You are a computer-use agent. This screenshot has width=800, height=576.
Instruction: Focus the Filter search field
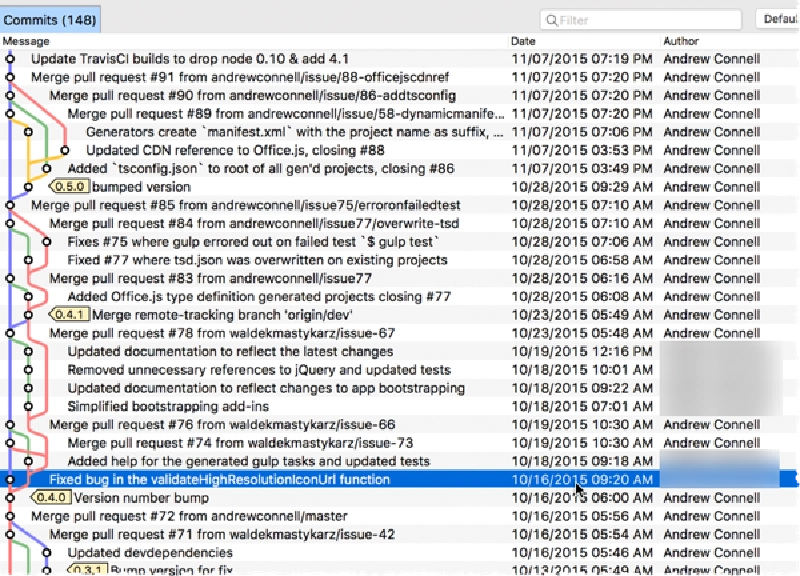[640, 20]
